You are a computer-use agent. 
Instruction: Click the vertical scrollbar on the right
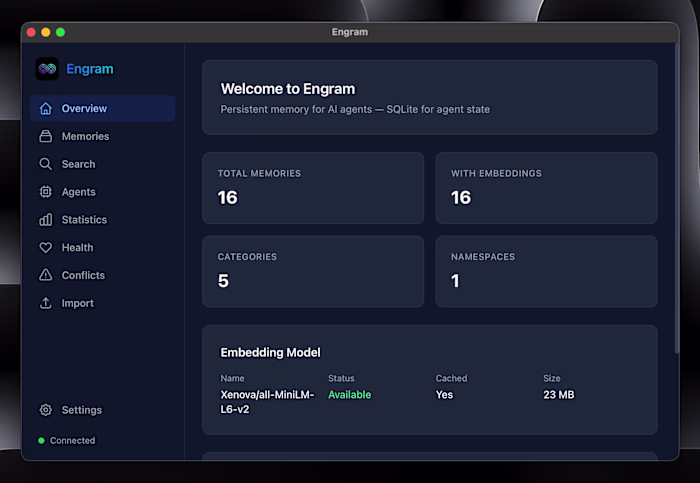(x=677, y=199)
